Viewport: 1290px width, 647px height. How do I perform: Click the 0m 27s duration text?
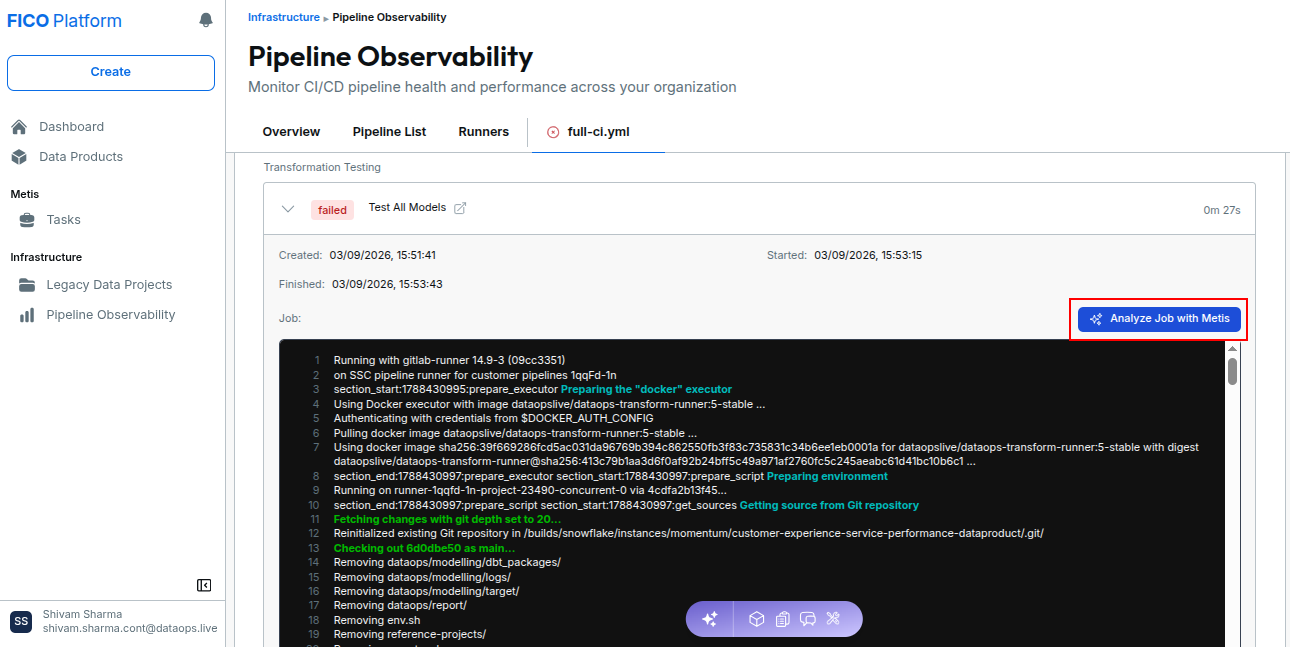coord(1222,211)
